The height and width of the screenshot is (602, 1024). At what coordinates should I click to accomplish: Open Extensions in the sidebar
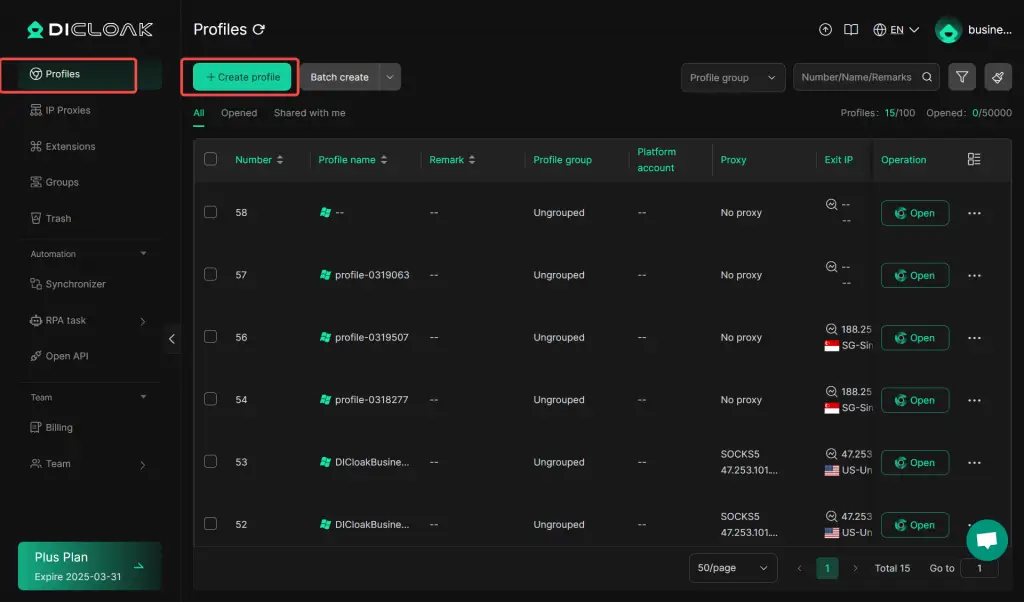(x=70, y=147)
